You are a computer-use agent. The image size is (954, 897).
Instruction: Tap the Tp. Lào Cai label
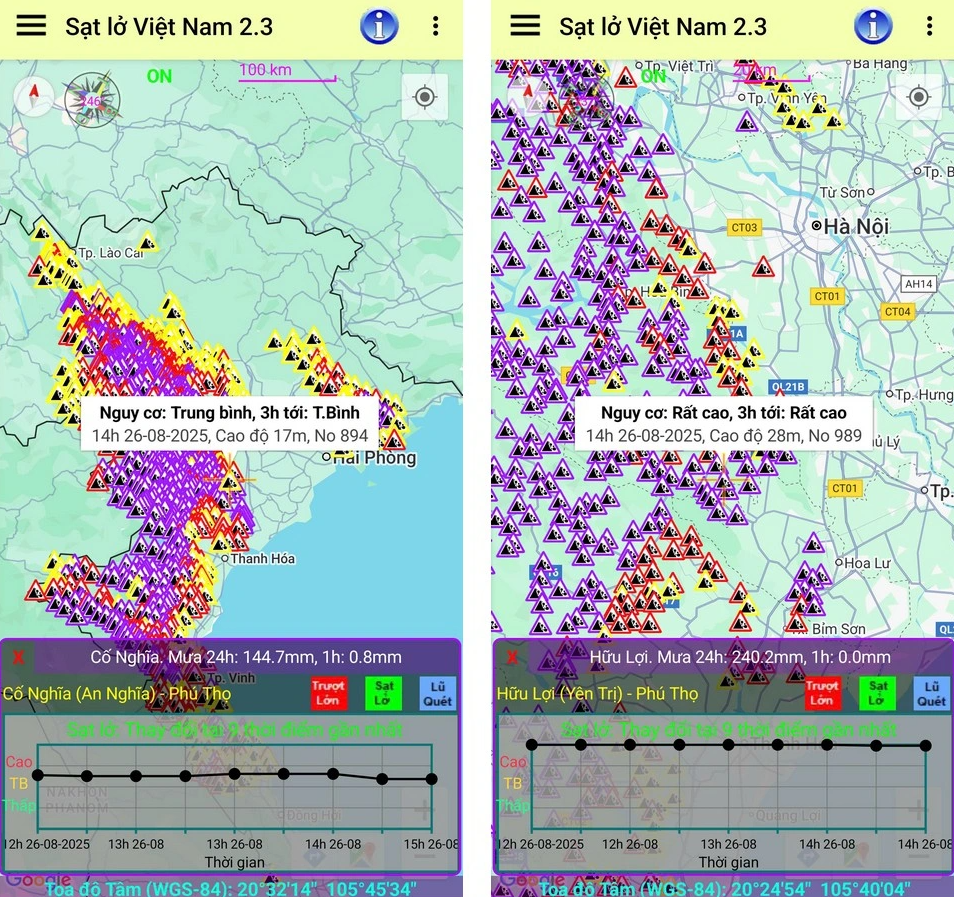click(x=111, y=253)
